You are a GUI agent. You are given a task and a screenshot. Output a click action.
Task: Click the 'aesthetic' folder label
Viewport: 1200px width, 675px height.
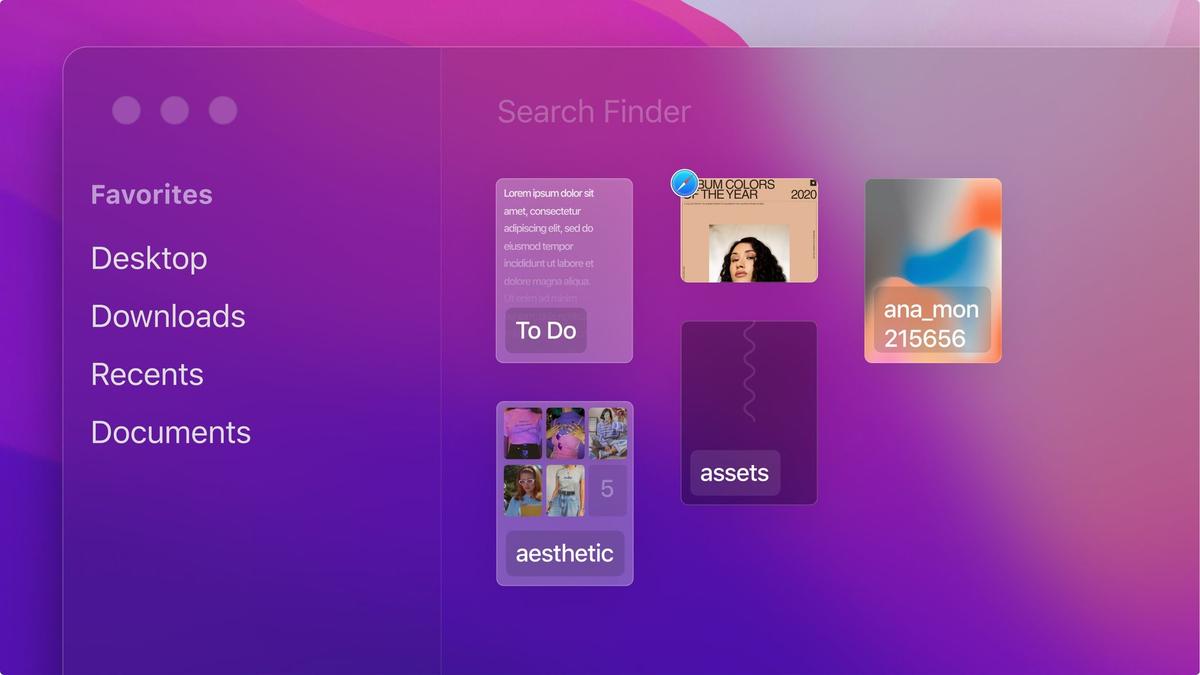click(564, 553)
